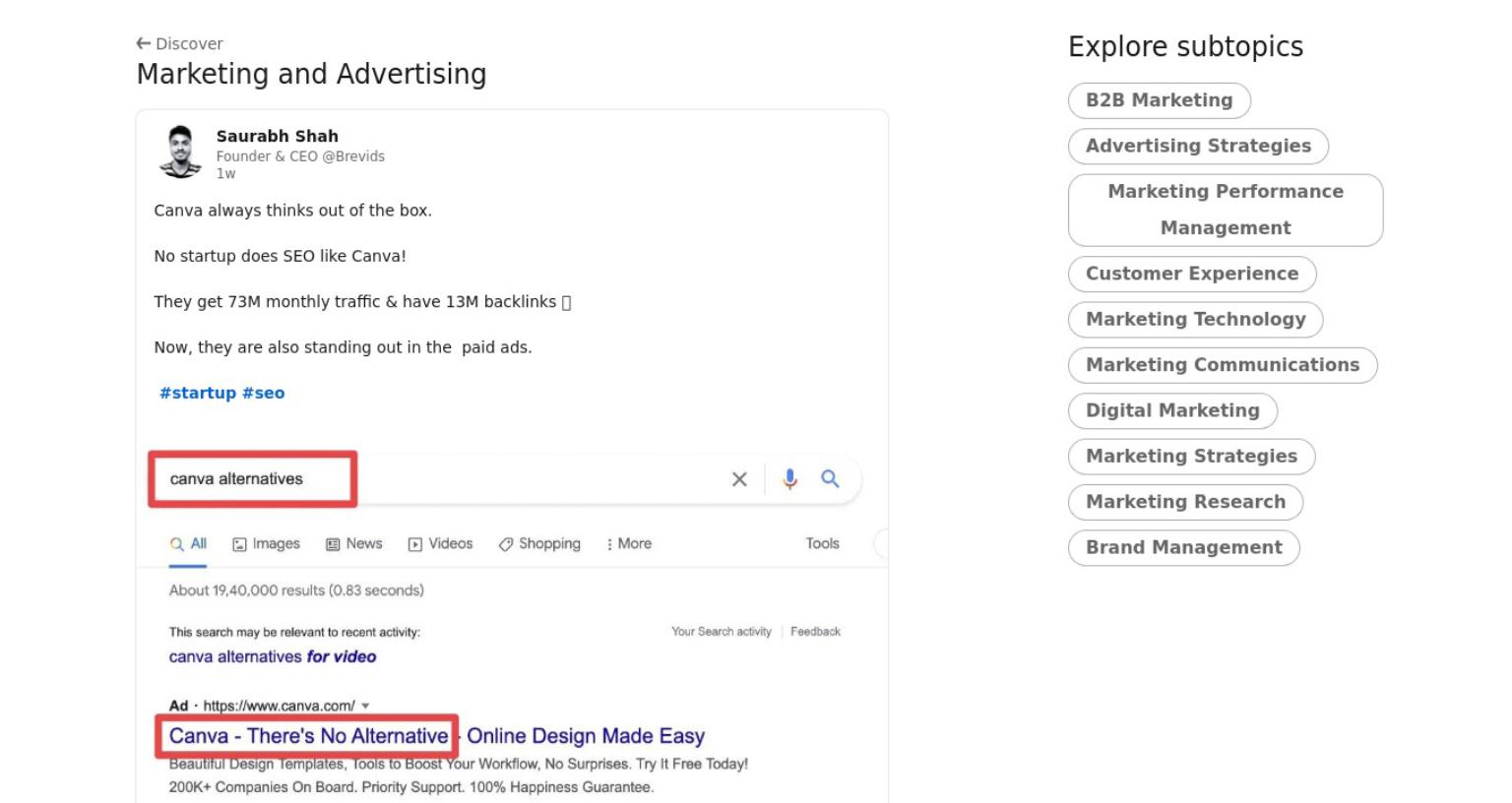Switch to the Shopping tab
The width and height of the screenshot is (1512, 803).
[539, 544]
